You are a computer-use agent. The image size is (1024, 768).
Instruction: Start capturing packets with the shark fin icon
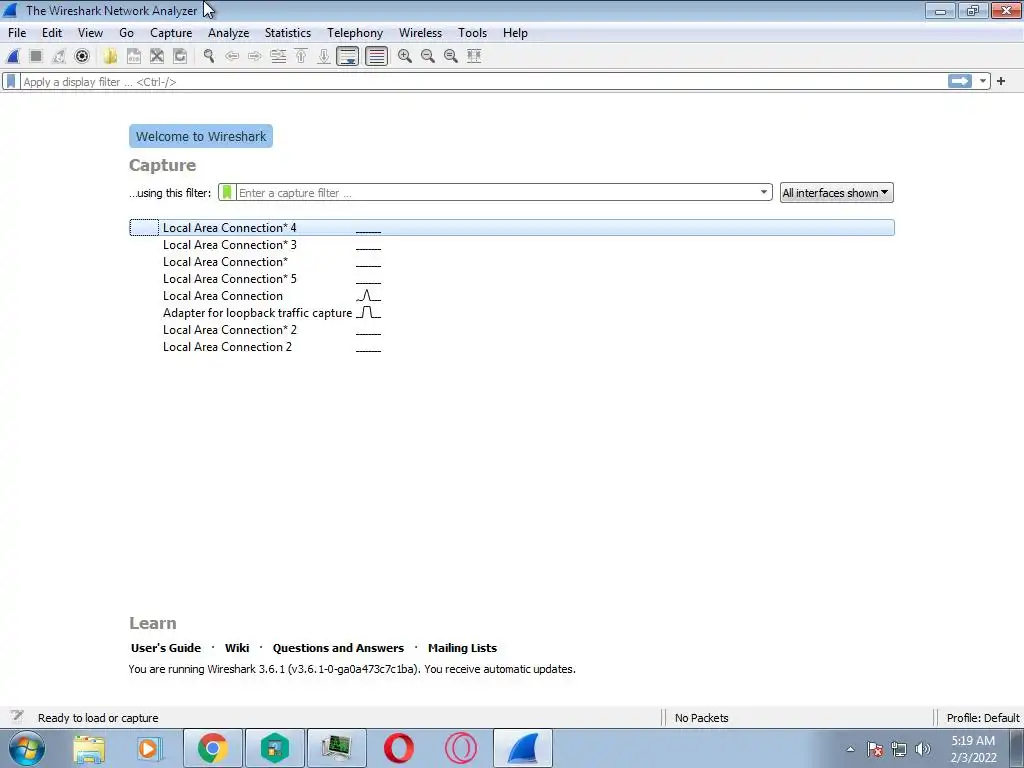click(x=13, y=56)
